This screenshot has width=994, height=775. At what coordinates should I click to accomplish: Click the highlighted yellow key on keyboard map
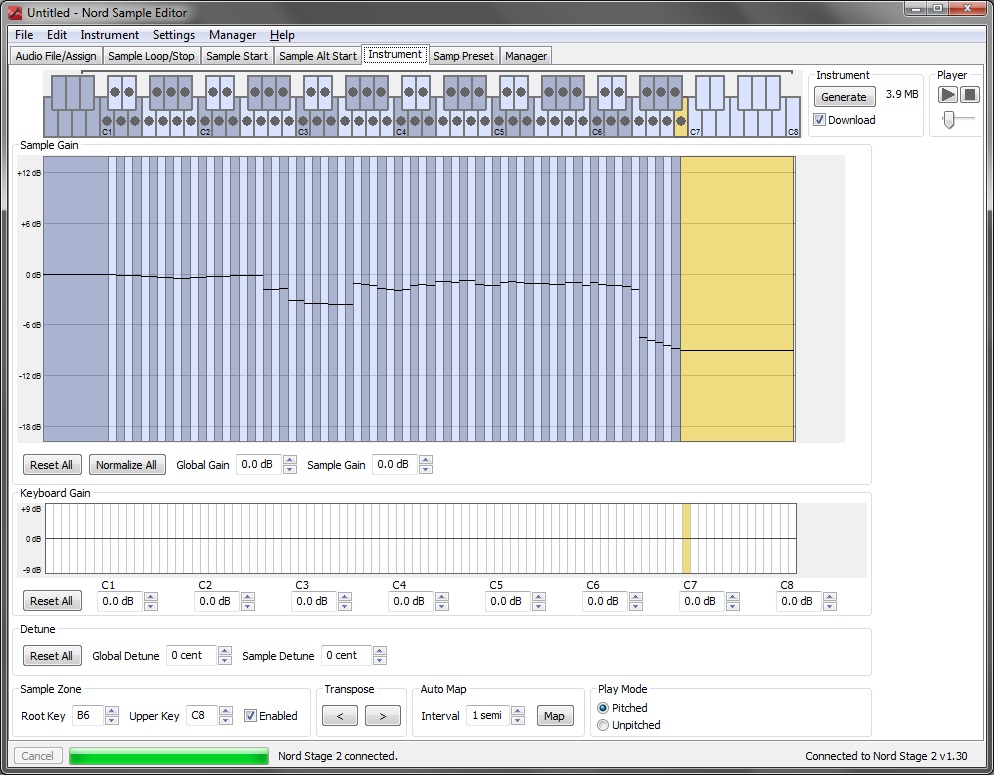pos(681,122)
